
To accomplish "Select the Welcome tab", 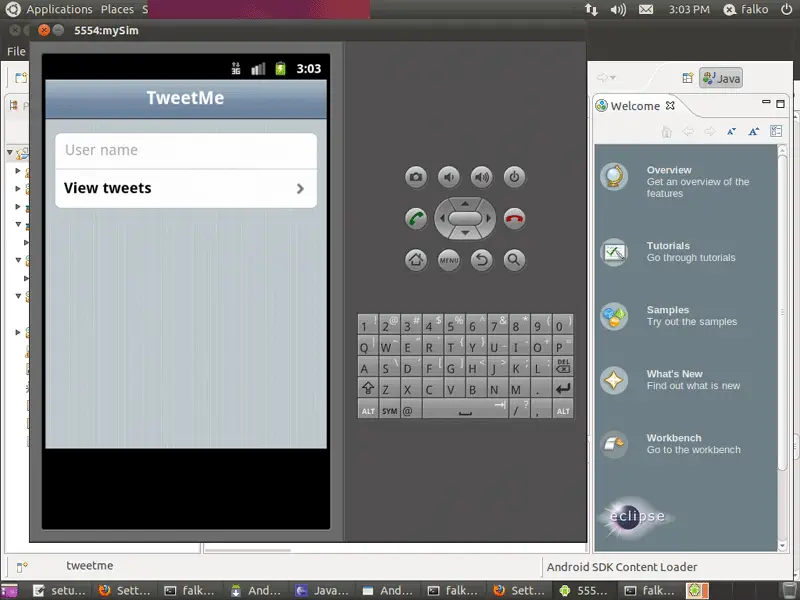I will [x=635, y=106].
